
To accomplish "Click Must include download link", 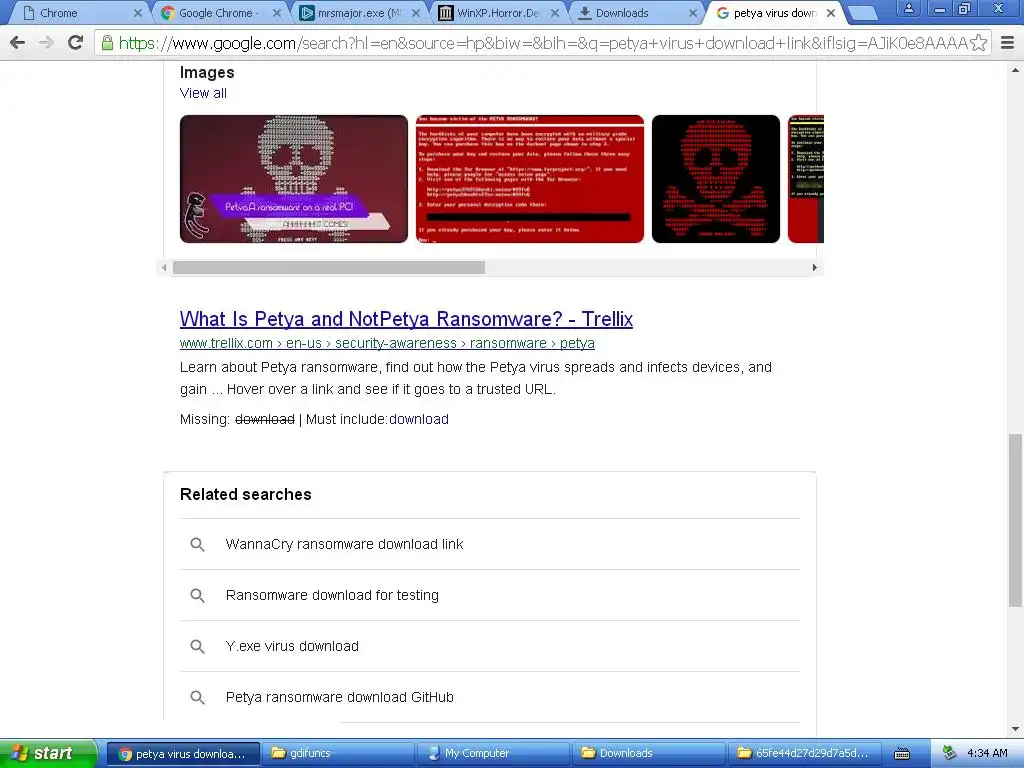I will tap(419, 419).
